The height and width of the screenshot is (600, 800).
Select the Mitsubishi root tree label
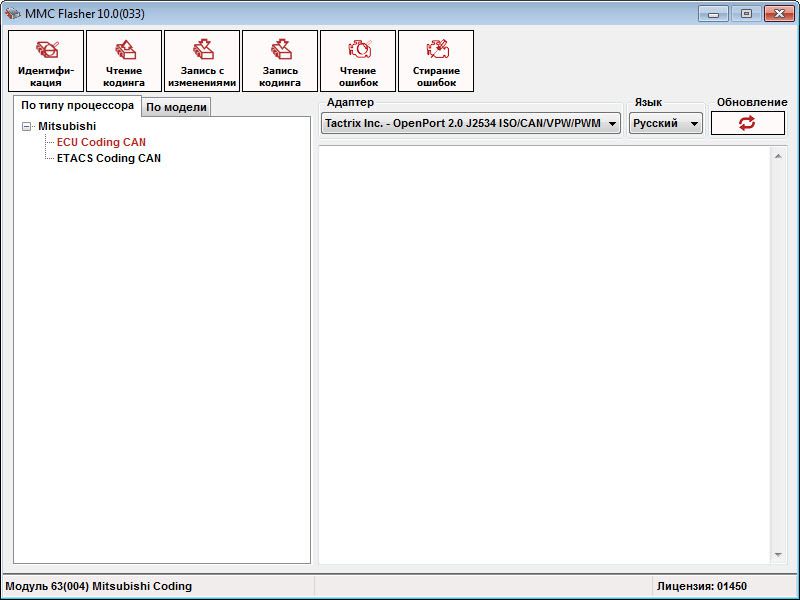coord(67,126)
